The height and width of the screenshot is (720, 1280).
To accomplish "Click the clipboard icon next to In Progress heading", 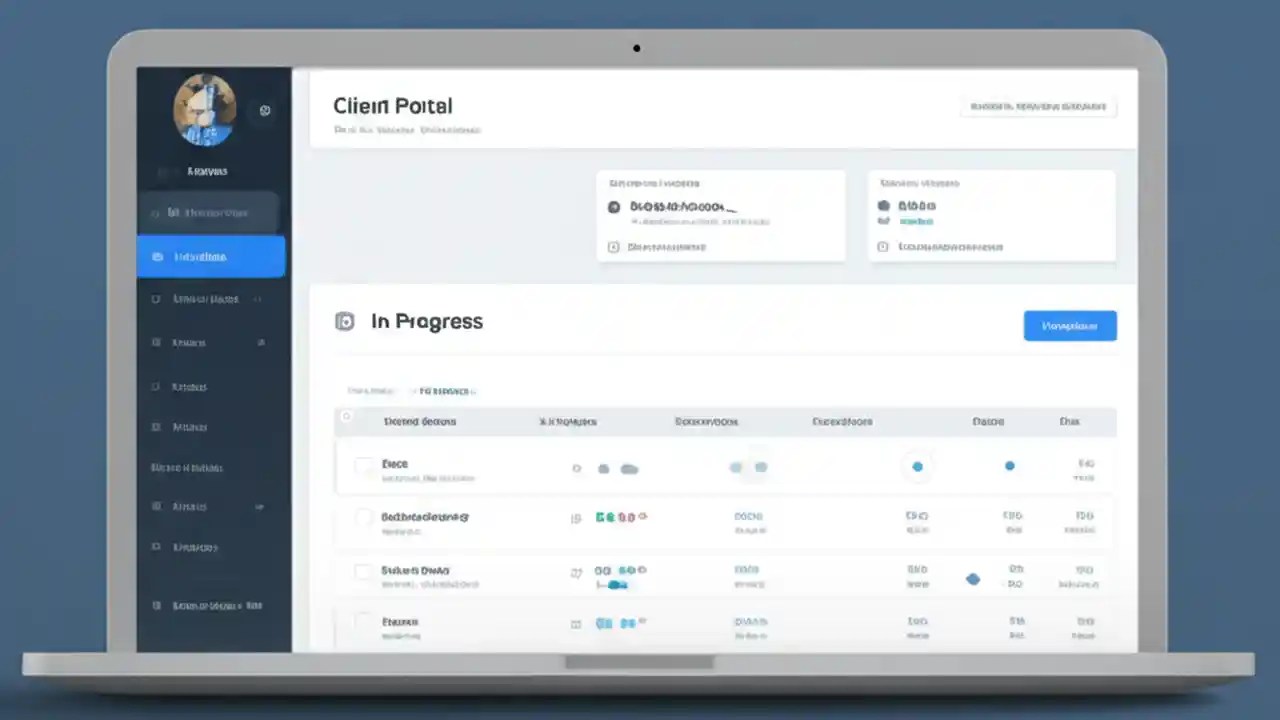I will (344, 321).
